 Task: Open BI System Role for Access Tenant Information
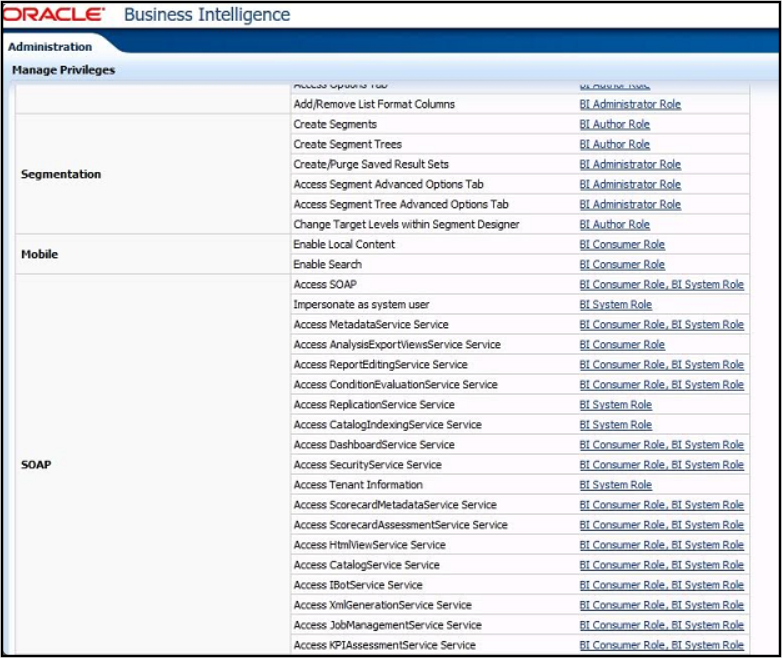click(615, 484)
